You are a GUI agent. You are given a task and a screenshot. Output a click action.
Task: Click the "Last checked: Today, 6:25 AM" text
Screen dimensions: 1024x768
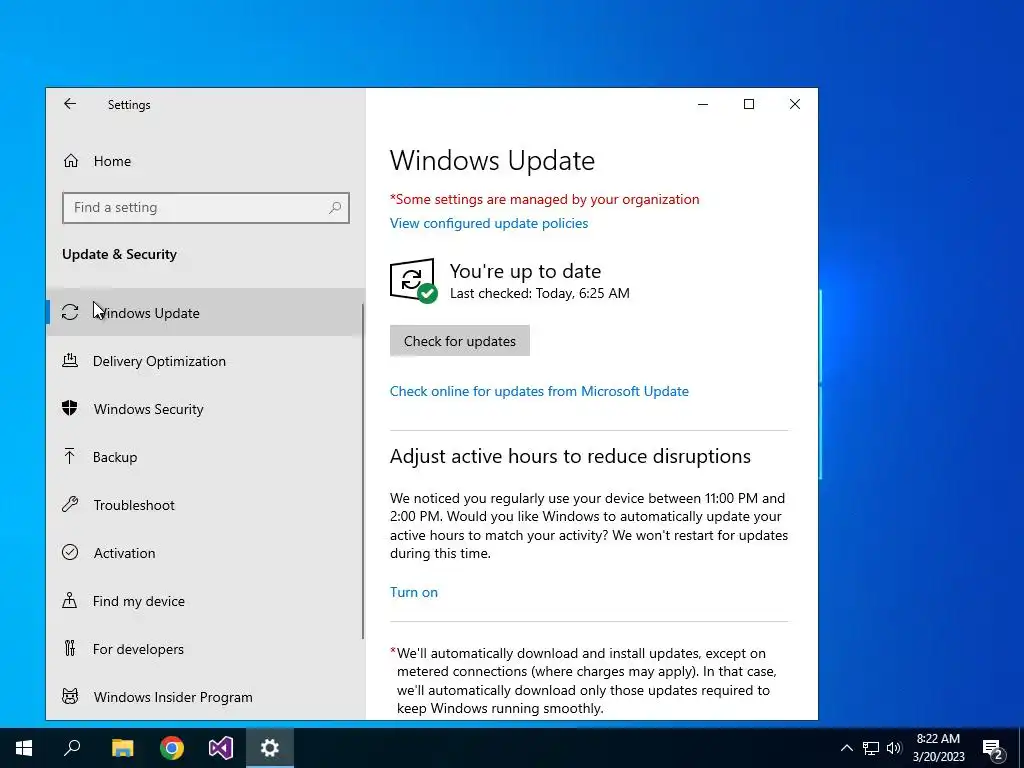coord(539,293)
